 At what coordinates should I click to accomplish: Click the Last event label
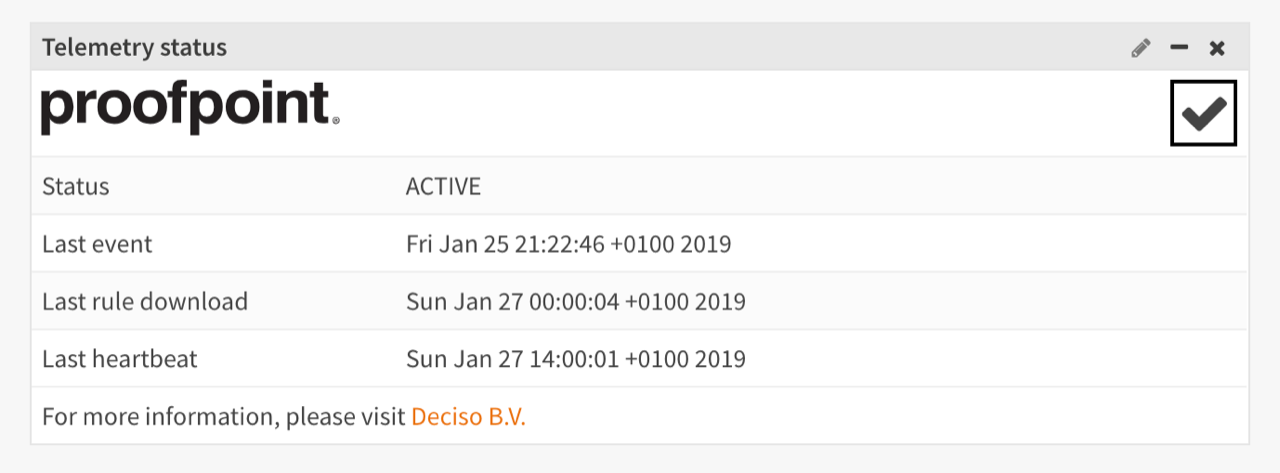point(97,244)
